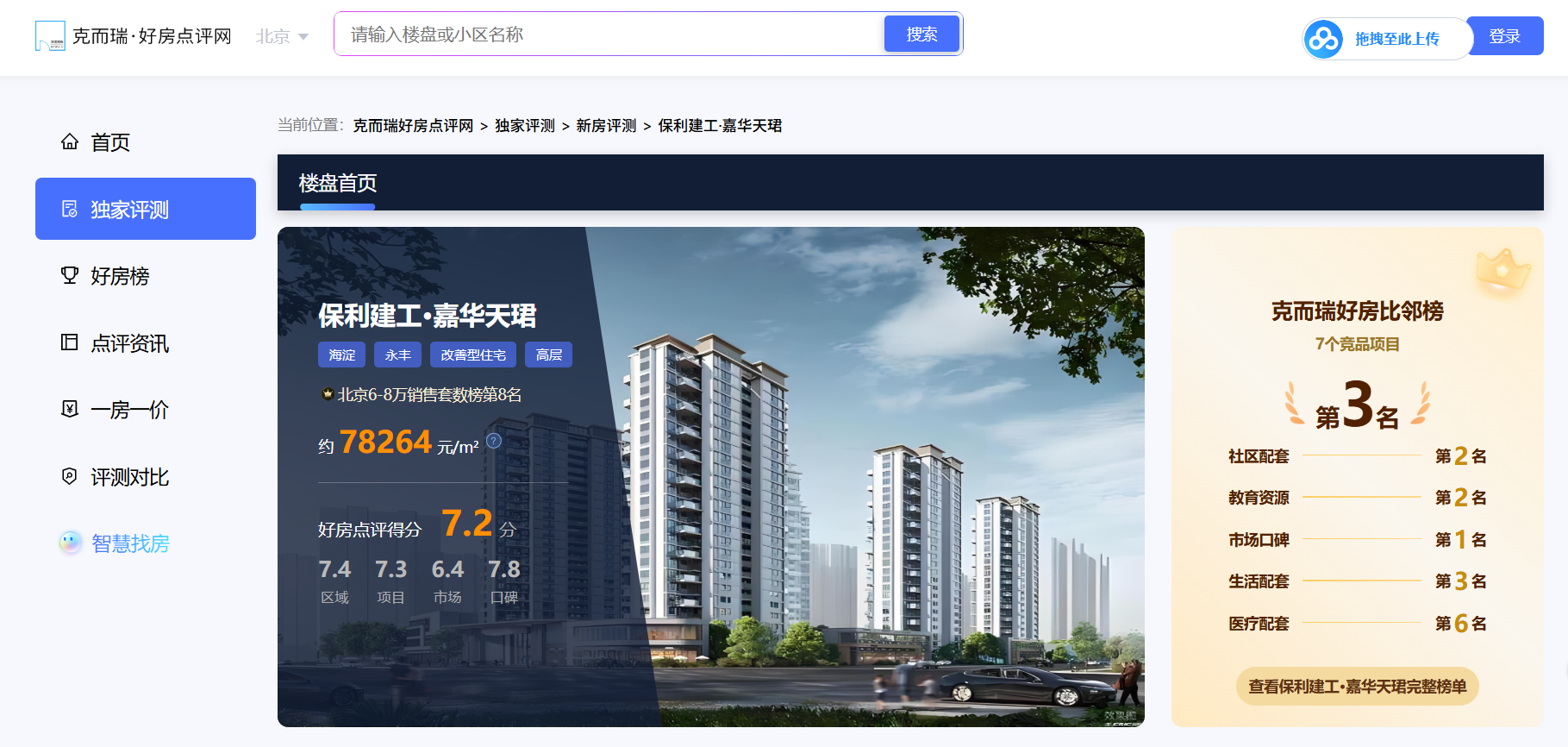Click the 点评资讯 layout icon
This screenshot has height=747, width=1568.
click(70, 342)
